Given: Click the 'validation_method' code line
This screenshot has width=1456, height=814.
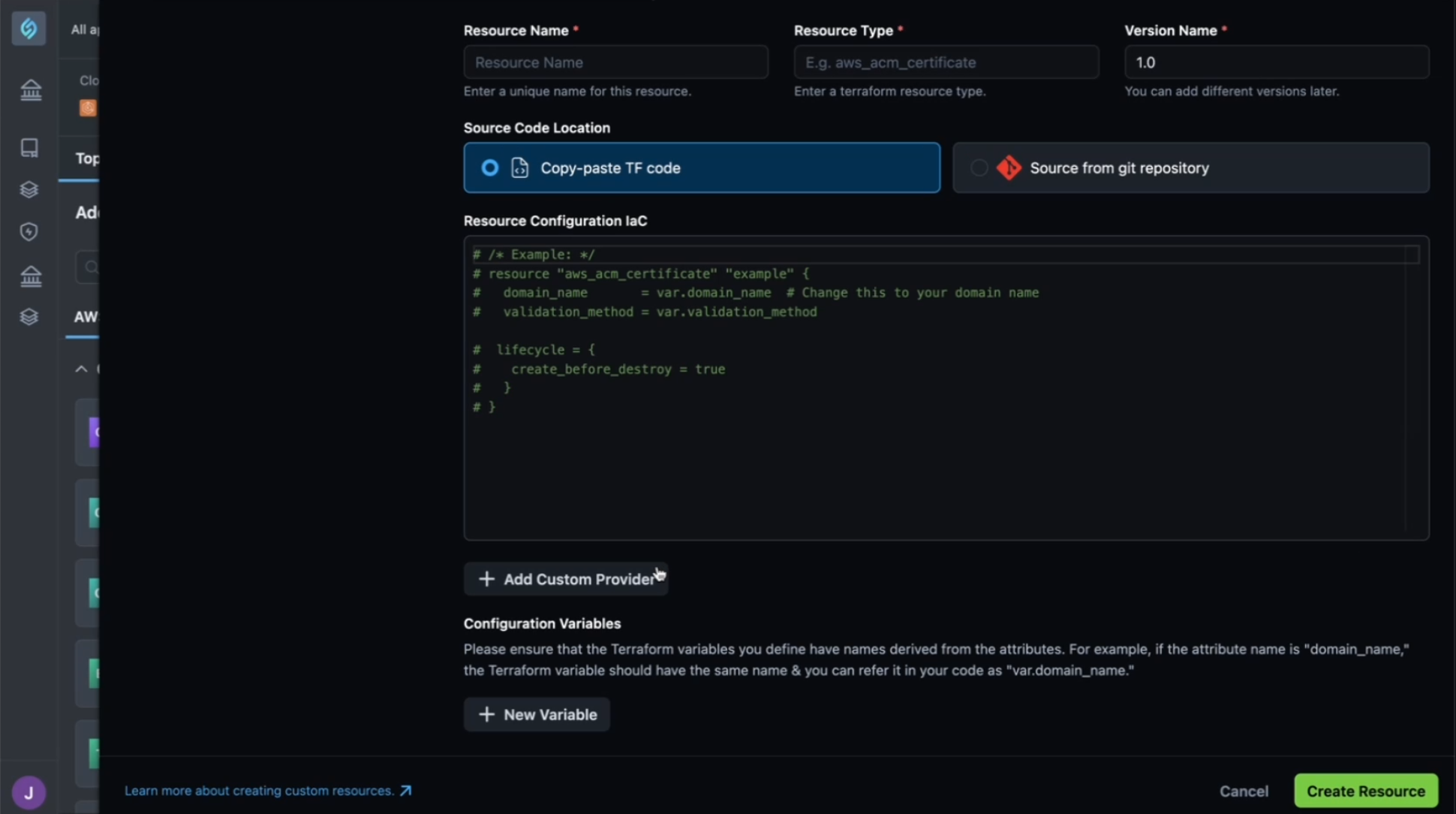Looking at the screenshot, I should pyautogui.click(x=645, y=312).
